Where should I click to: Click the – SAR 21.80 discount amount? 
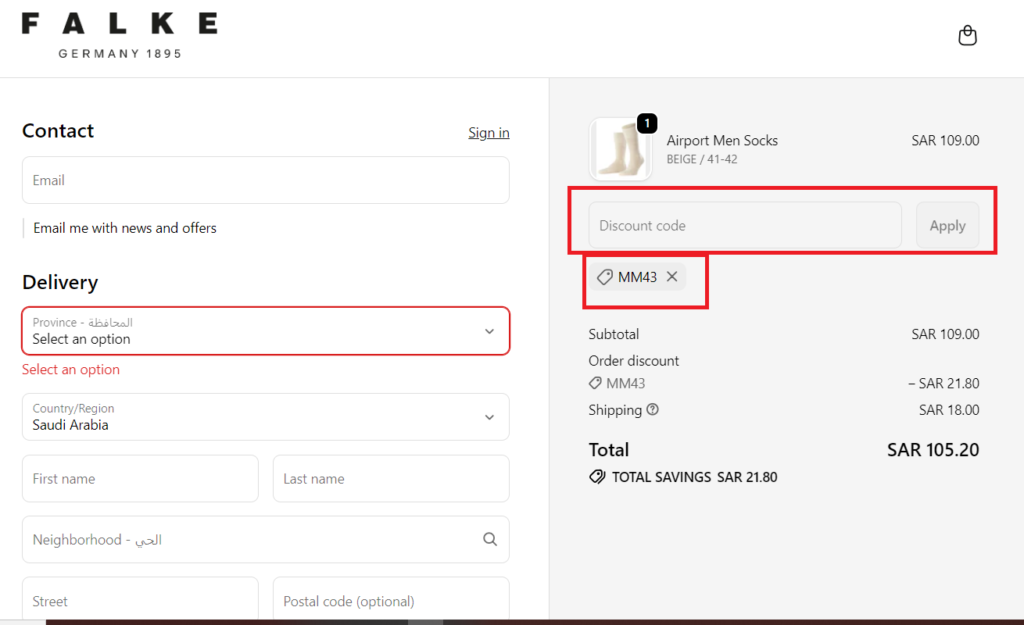point(944,383)
